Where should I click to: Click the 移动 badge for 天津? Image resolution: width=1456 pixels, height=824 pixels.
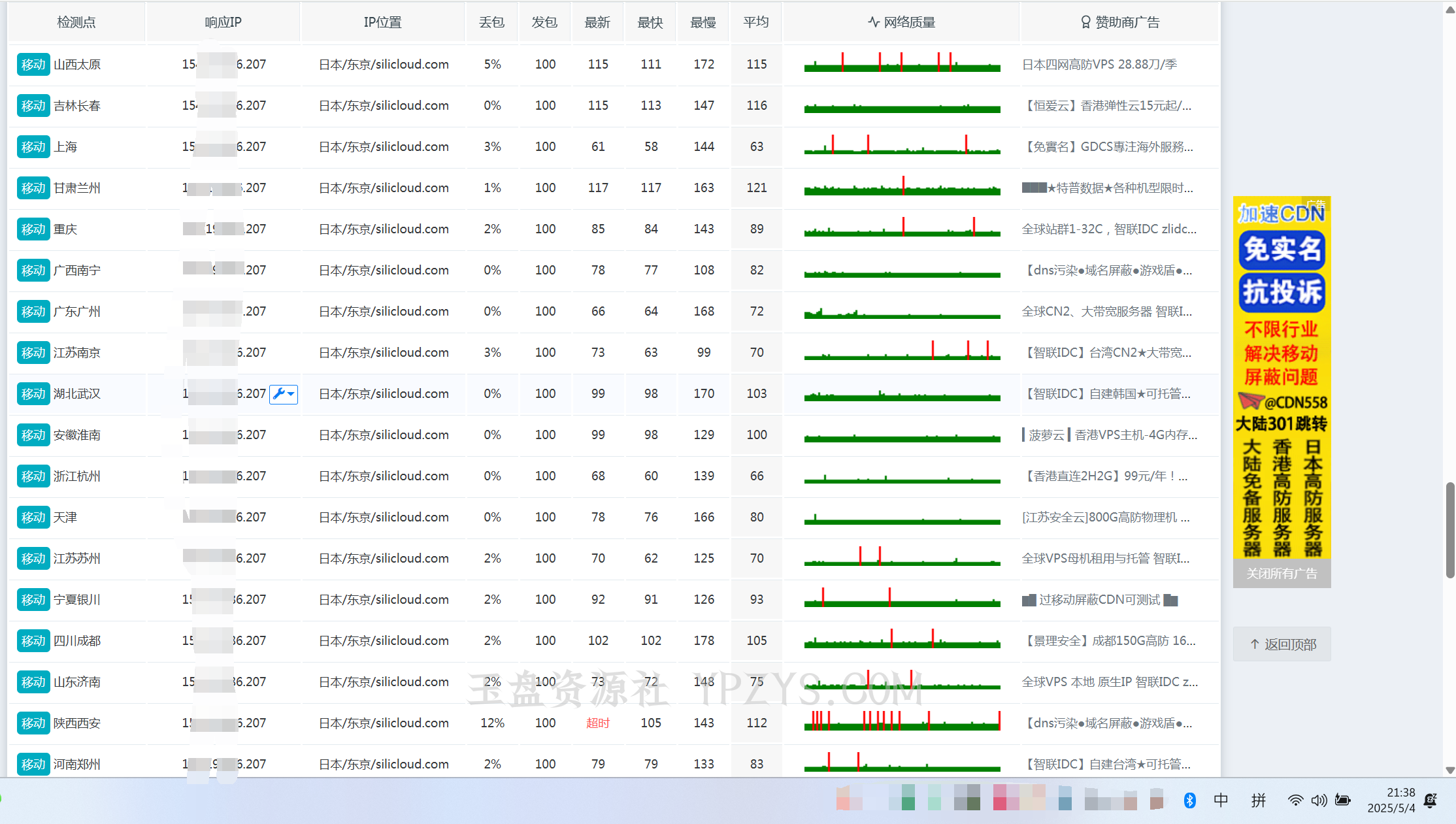click(33, 518)
